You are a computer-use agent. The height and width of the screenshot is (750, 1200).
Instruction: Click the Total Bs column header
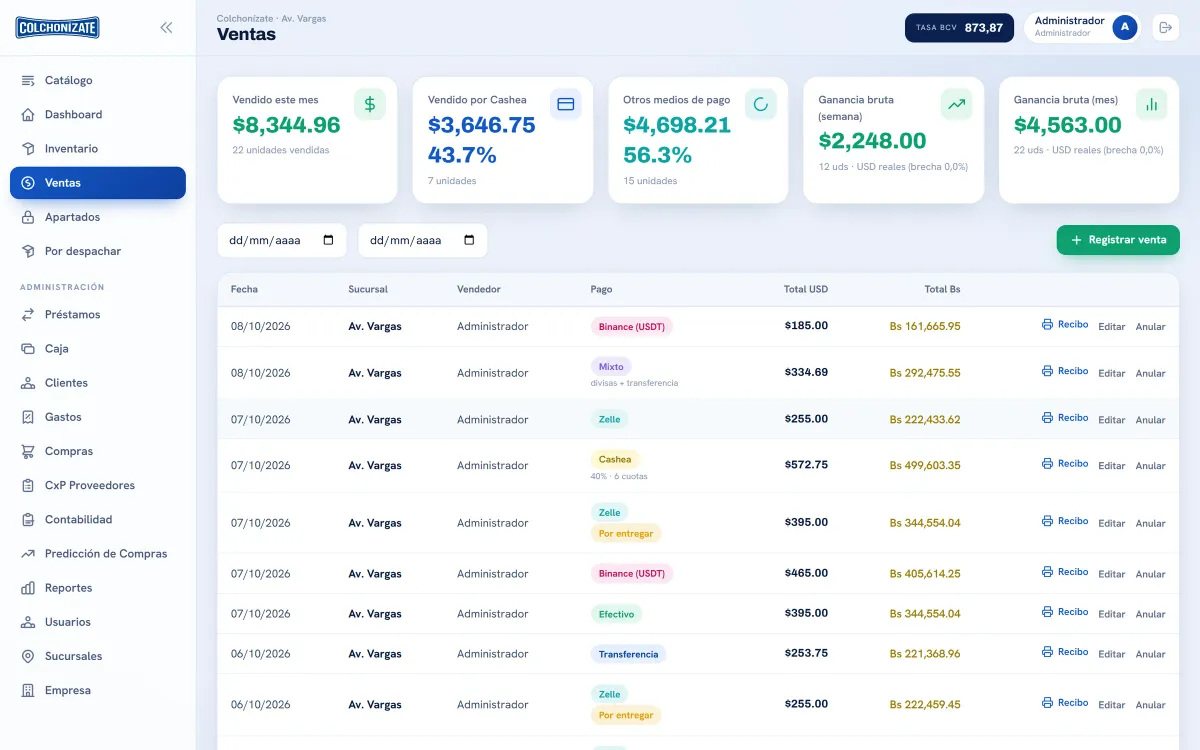pos(942,289)
